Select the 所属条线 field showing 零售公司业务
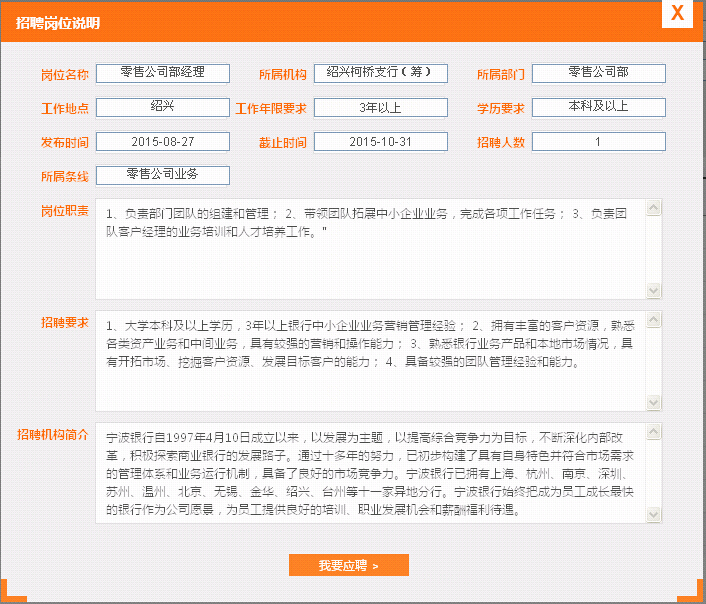The image size is (706, 604). point(163,175)
